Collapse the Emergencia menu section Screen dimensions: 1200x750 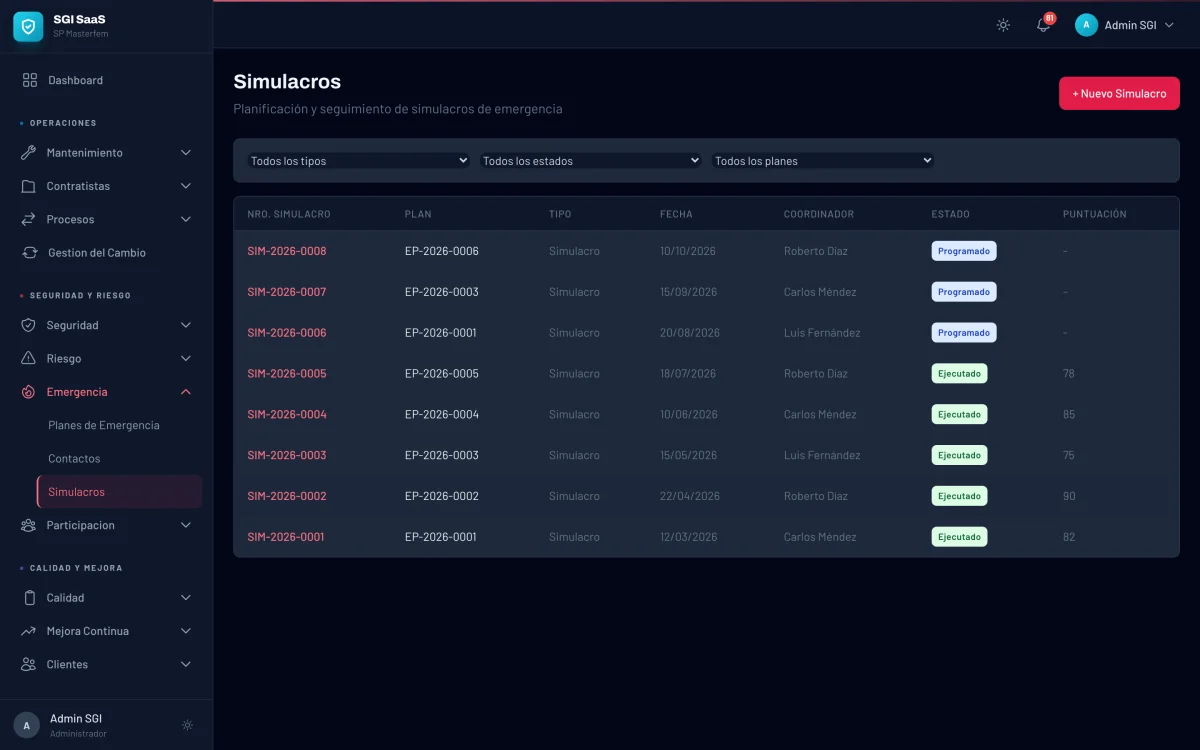[185, 392]
